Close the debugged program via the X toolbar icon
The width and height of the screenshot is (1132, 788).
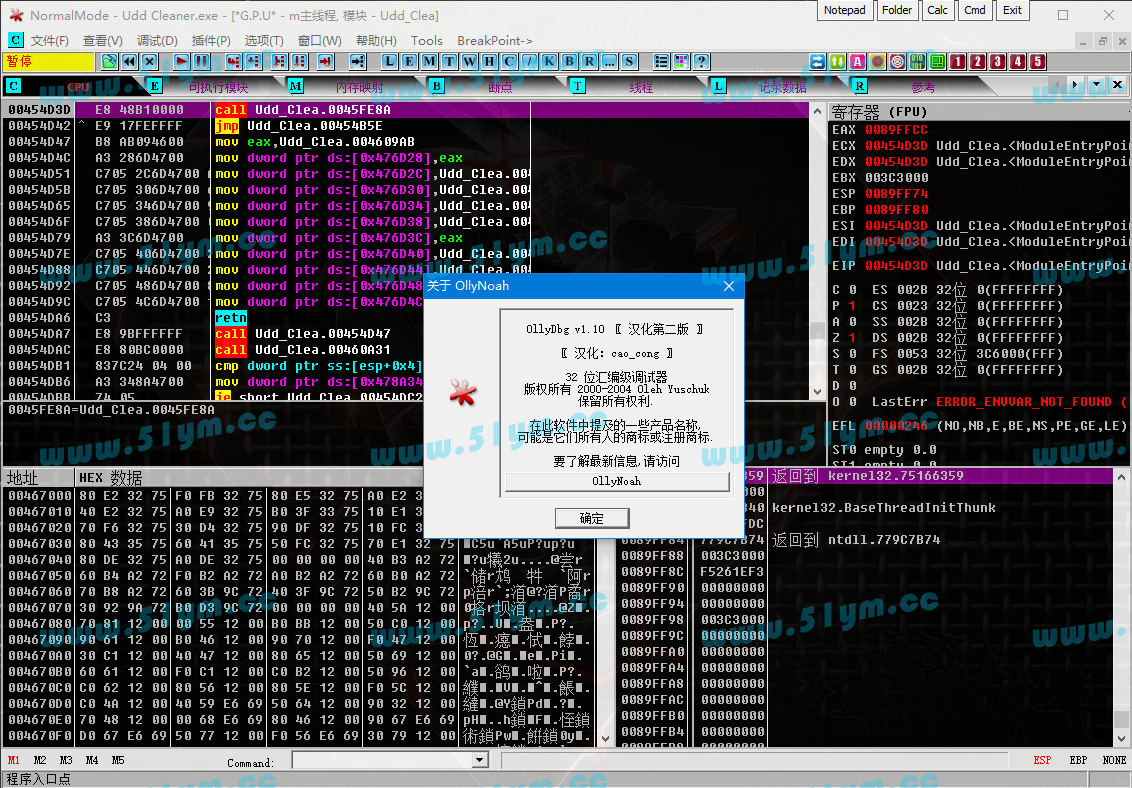[149, 61]
